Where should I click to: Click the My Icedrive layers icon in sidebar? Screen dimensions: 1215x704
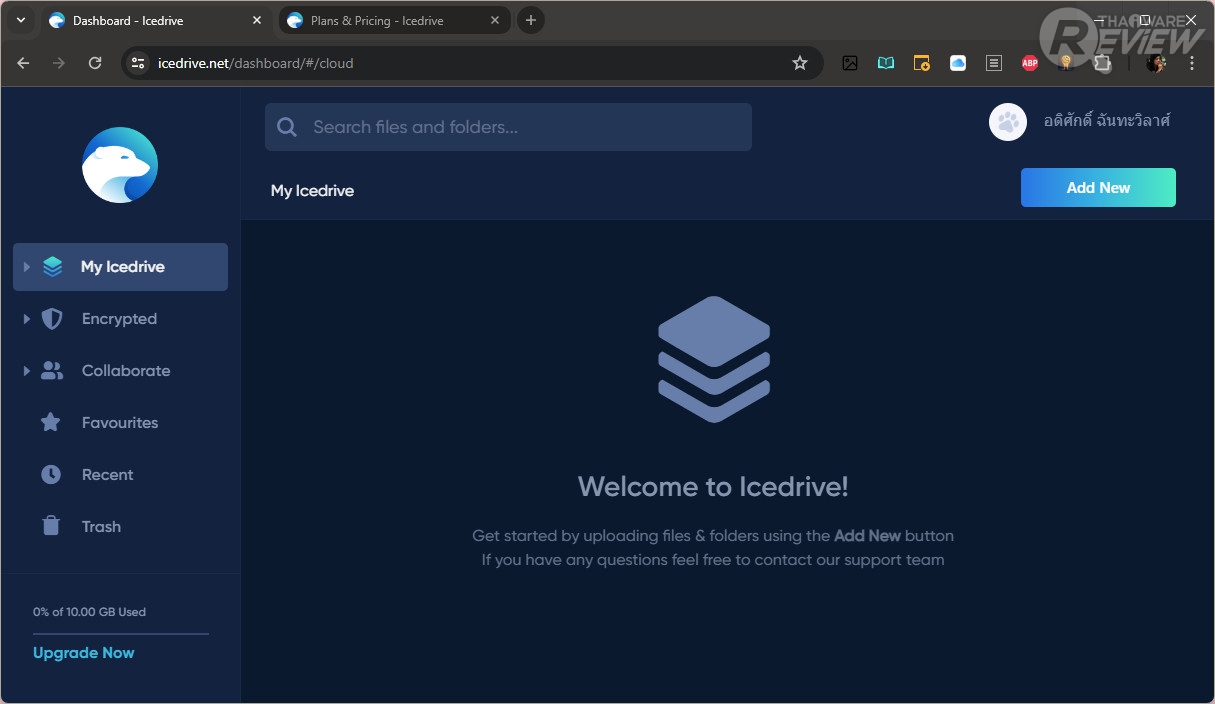pos(52,267)
